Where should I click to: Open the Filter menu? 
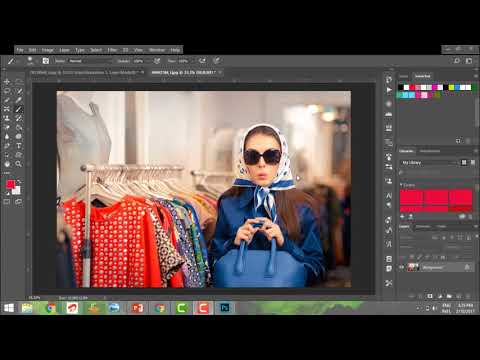112,50
